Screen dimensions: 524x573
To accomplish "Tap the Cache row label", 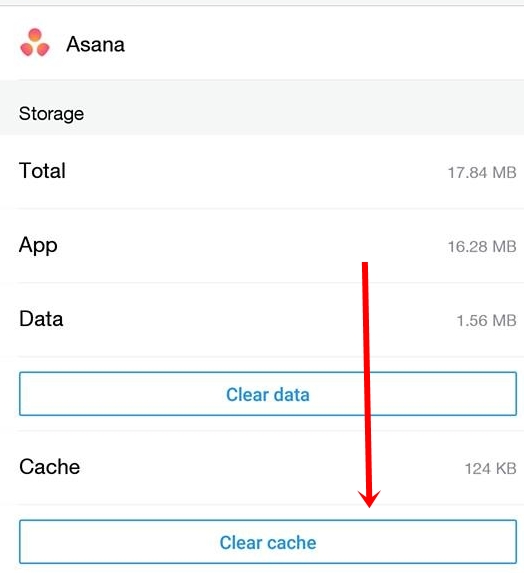I will 49,467.
